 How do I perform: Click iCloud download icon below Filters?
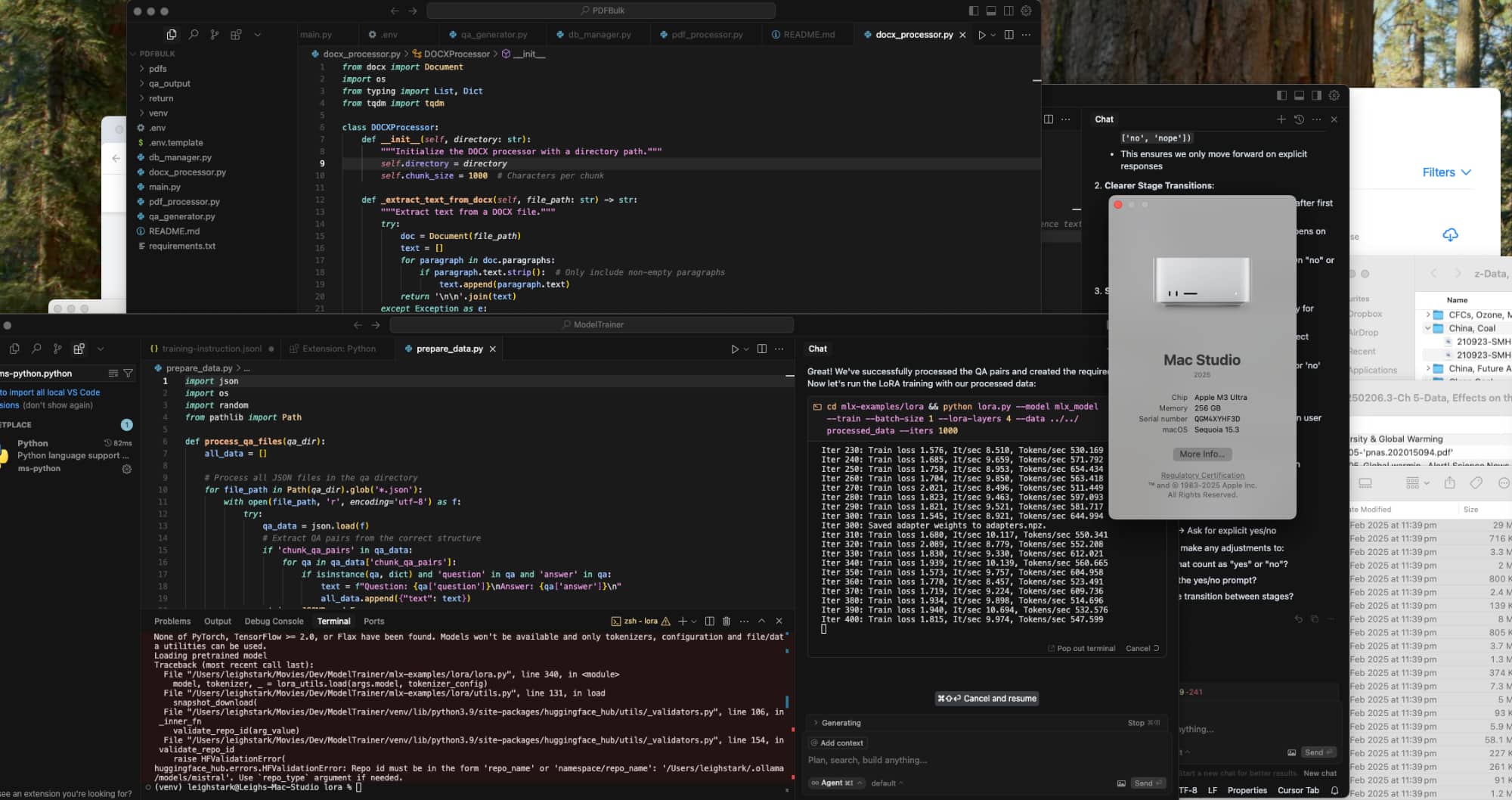[x=1450, y=235]
